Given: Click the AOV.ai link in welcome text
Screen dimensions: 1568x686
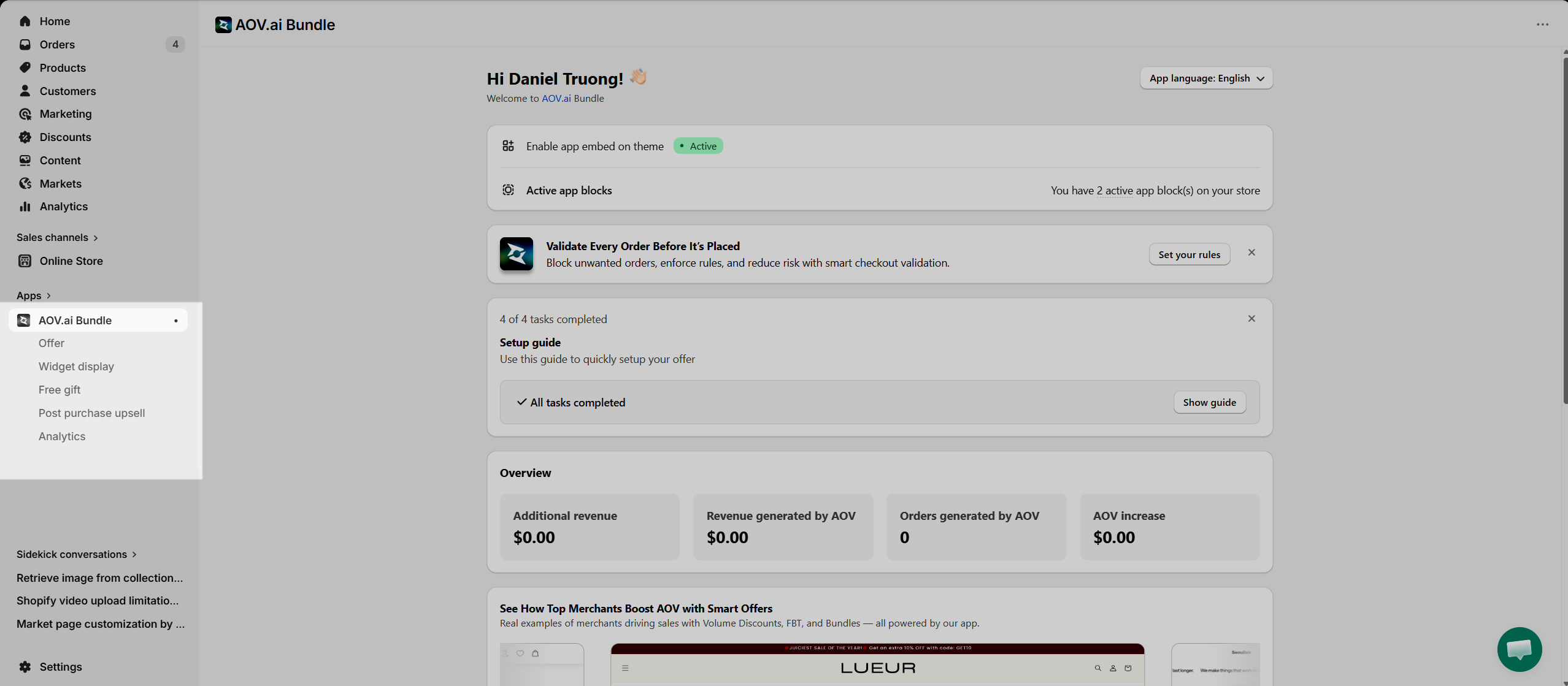Looking at the screenshot, I should coord(556,99).
